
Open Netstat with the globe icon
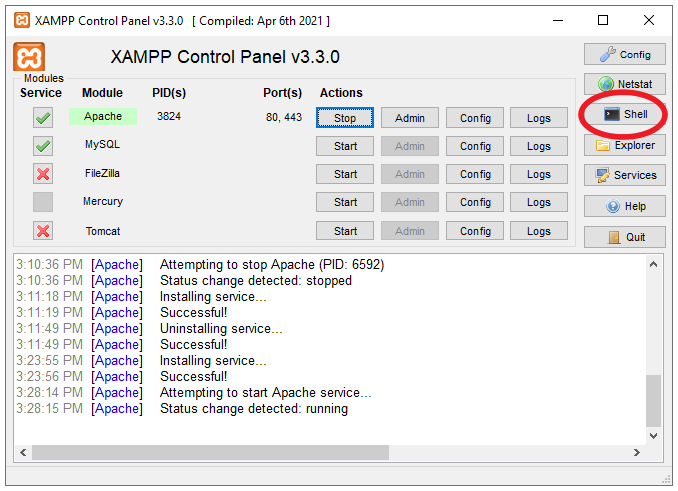click(625, 84)
